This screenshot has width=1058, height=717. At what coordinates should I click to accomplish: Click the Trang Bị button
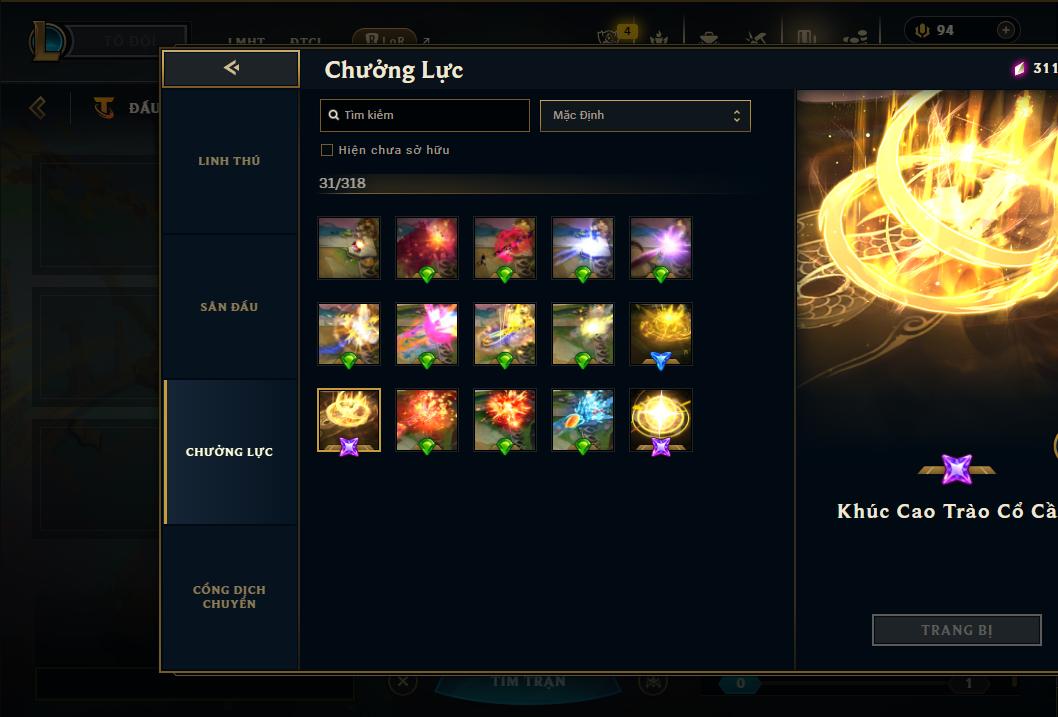(x=957, y=630)
